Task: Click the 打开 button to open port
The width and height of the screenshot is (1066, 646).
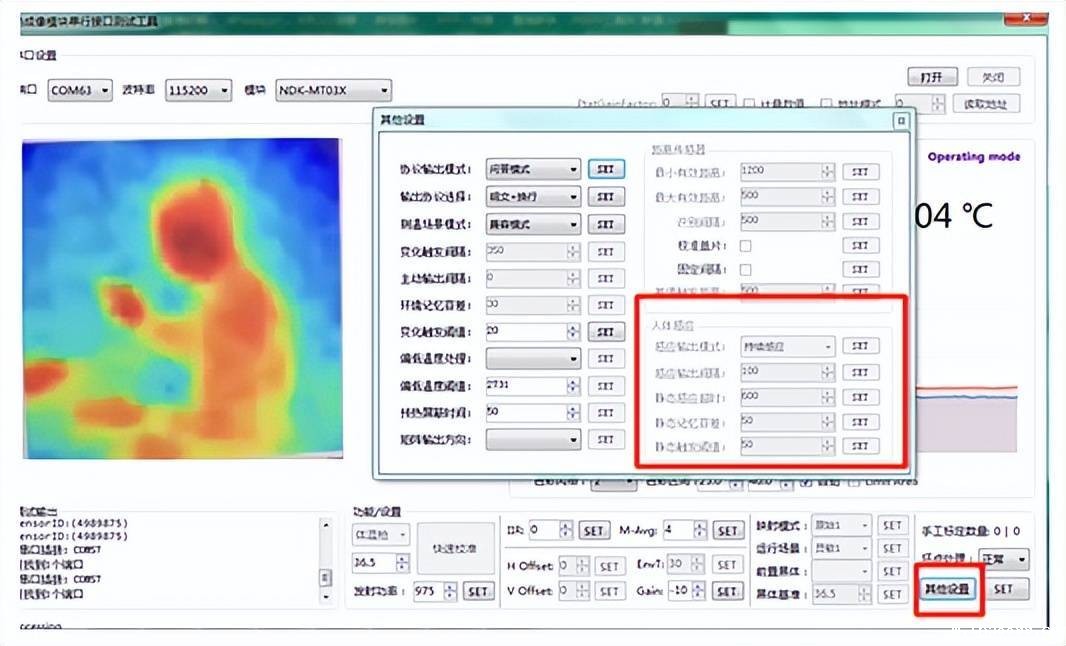Action: pyautogui.click(x=932, y=77)
